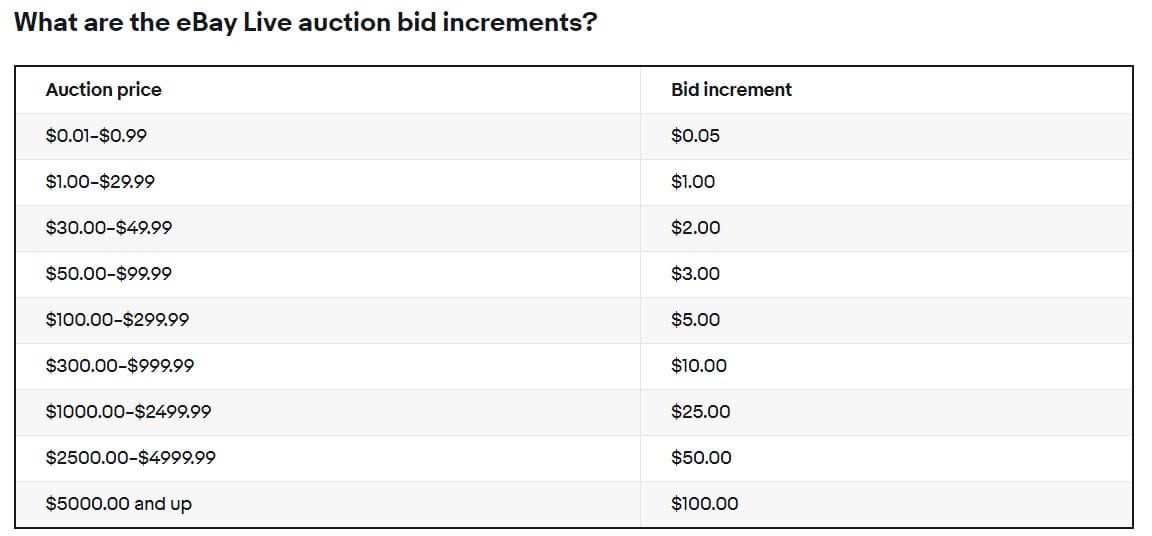Select the $100.00 bid increment cell
The width and height of the screenshot is (1152, 536).
[x=704, y=504]
